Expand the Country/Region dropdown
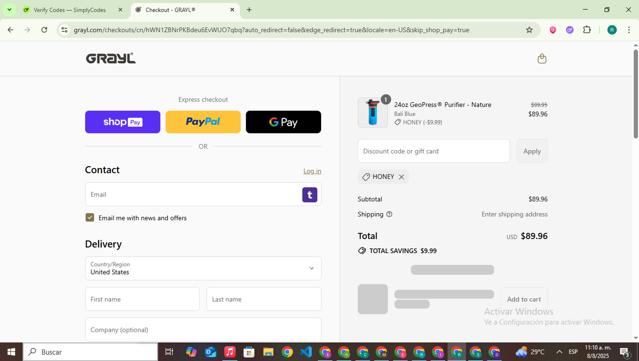The width and height of the screenshot is (639, 361). pos(203,269)
